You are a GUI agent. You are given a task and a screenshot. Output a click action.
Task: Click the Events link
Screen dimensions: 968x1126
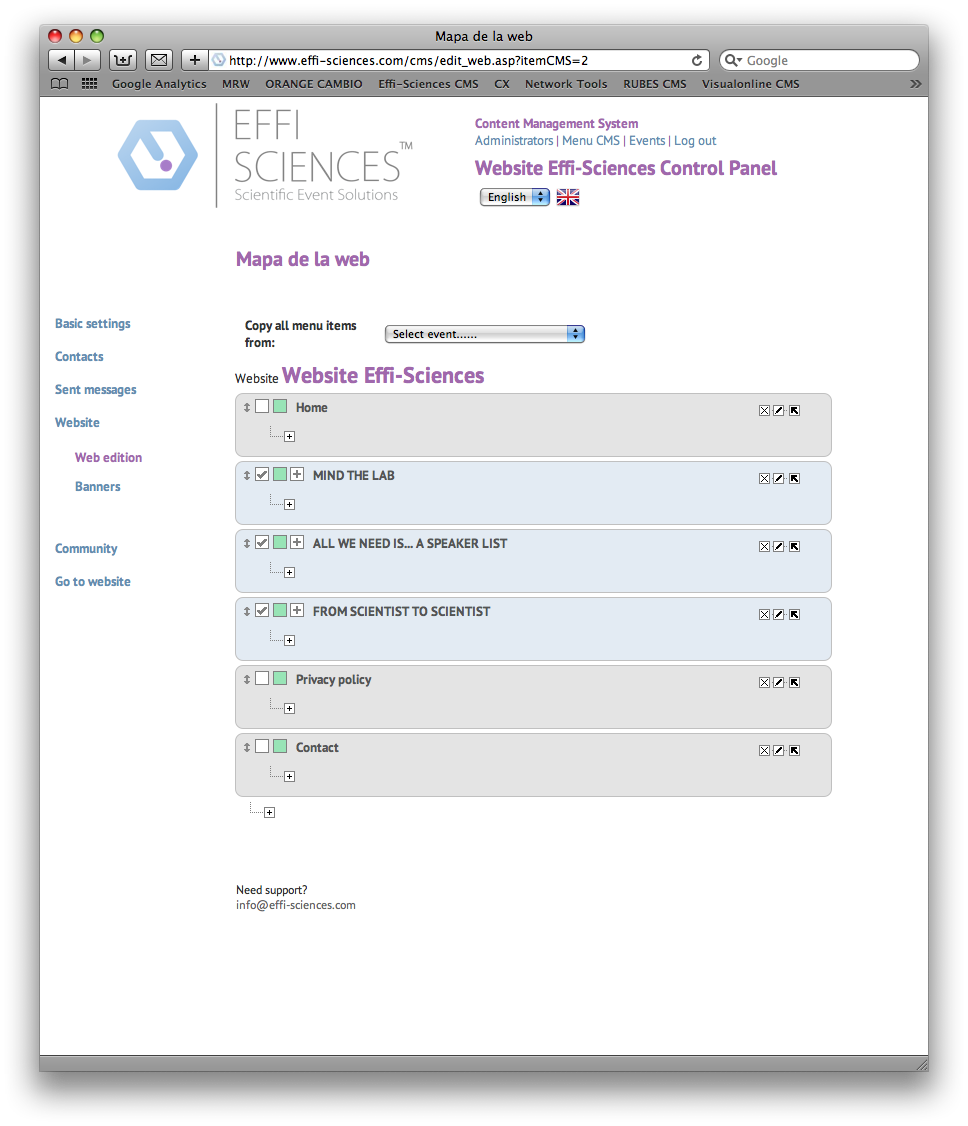pyautogui.click(x=647, y=141)
